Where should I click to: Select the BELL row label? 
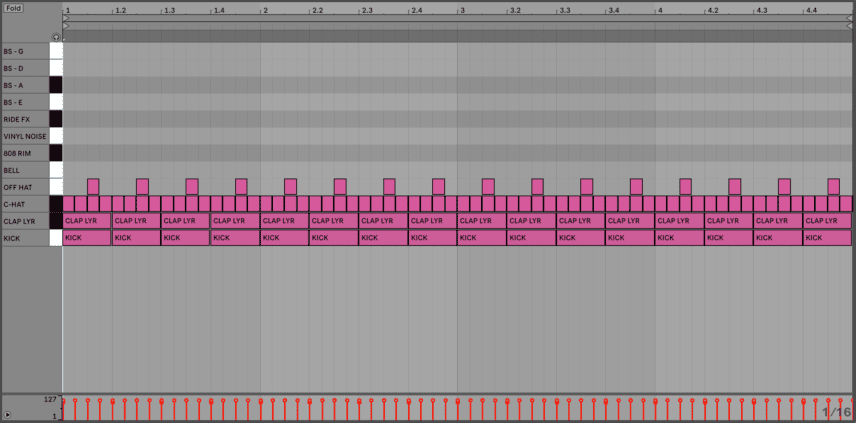click(25, 170)
